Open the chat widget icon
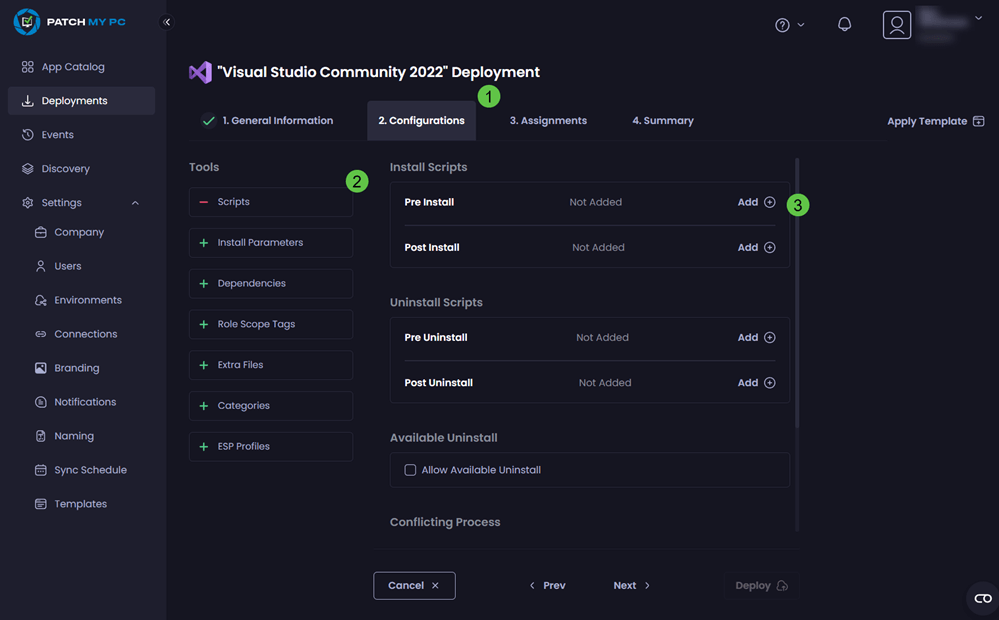 [x=982, y=598]
